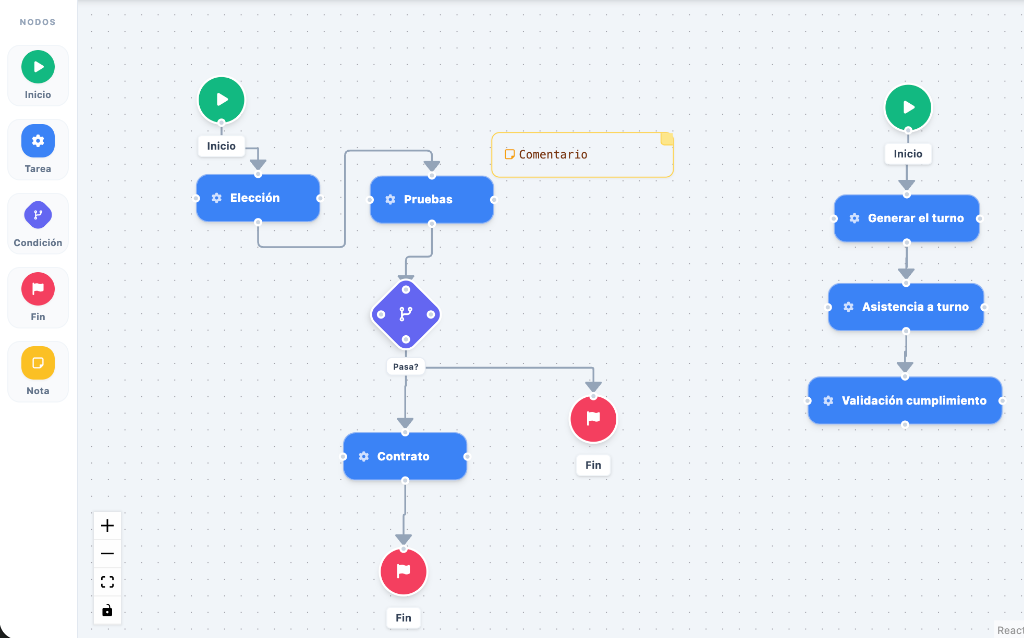Select the Contrato task node
The image size is (1024, 638).
(x=405, y=456)
